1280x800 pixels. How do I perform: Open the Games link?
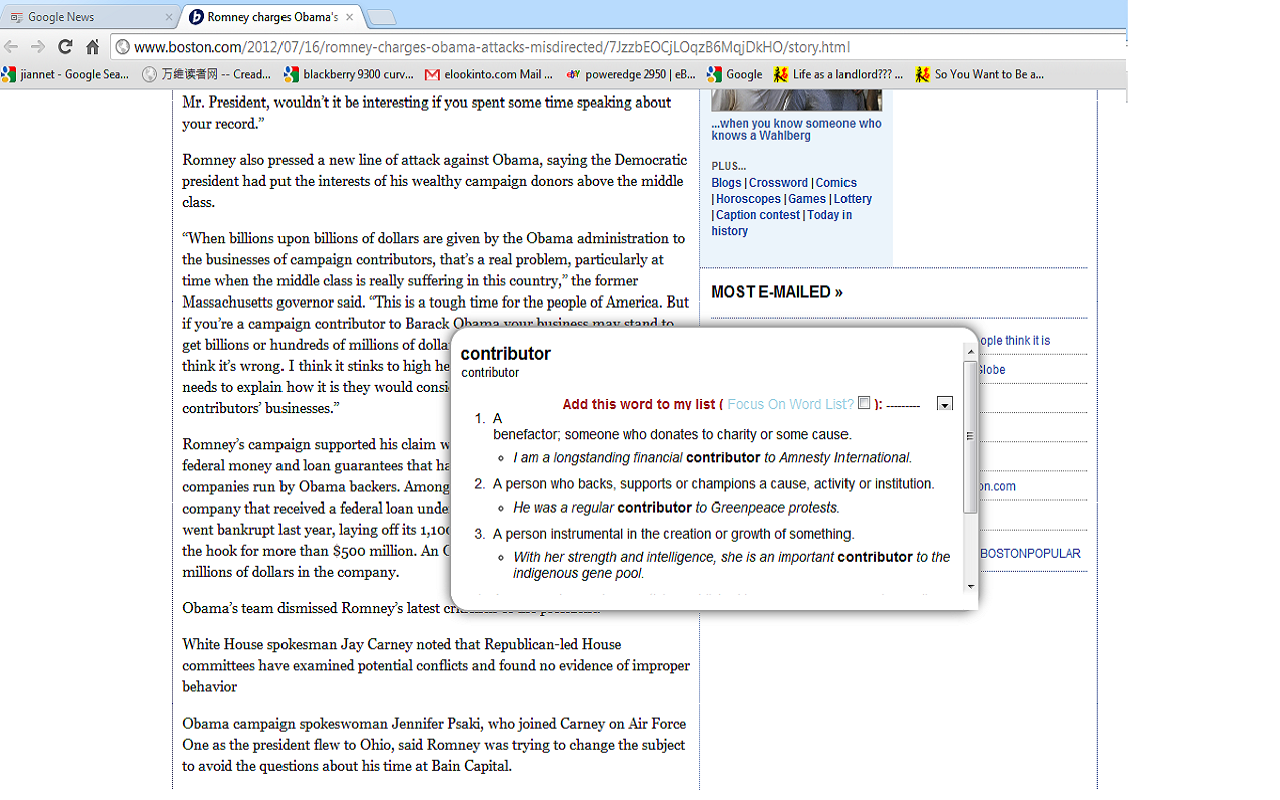pyautogui.click(x=807, y=199)
